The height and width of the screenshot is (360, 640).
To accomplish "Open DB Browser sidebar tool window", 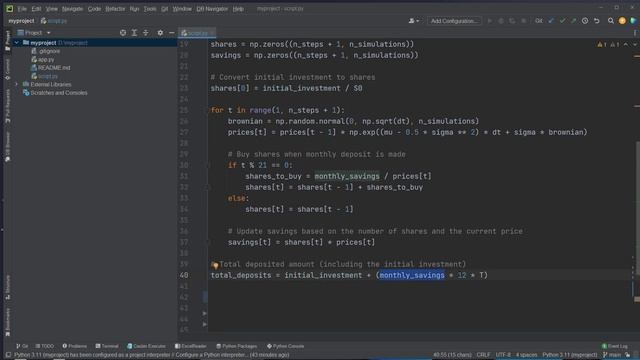I will [7, 147].
